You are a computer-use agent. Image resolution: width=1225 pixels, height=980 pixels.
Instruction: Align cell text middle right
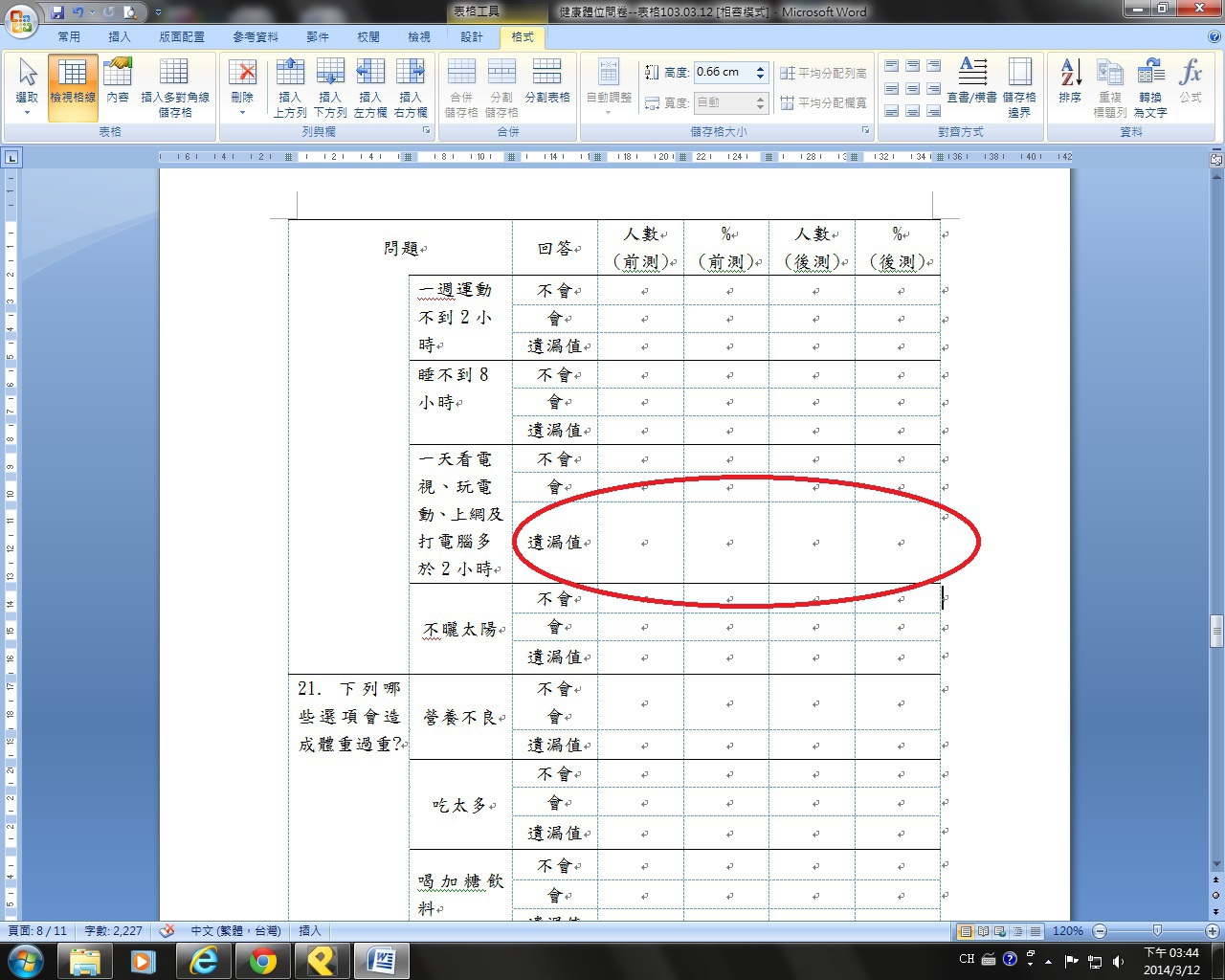[x=934, y=89]
